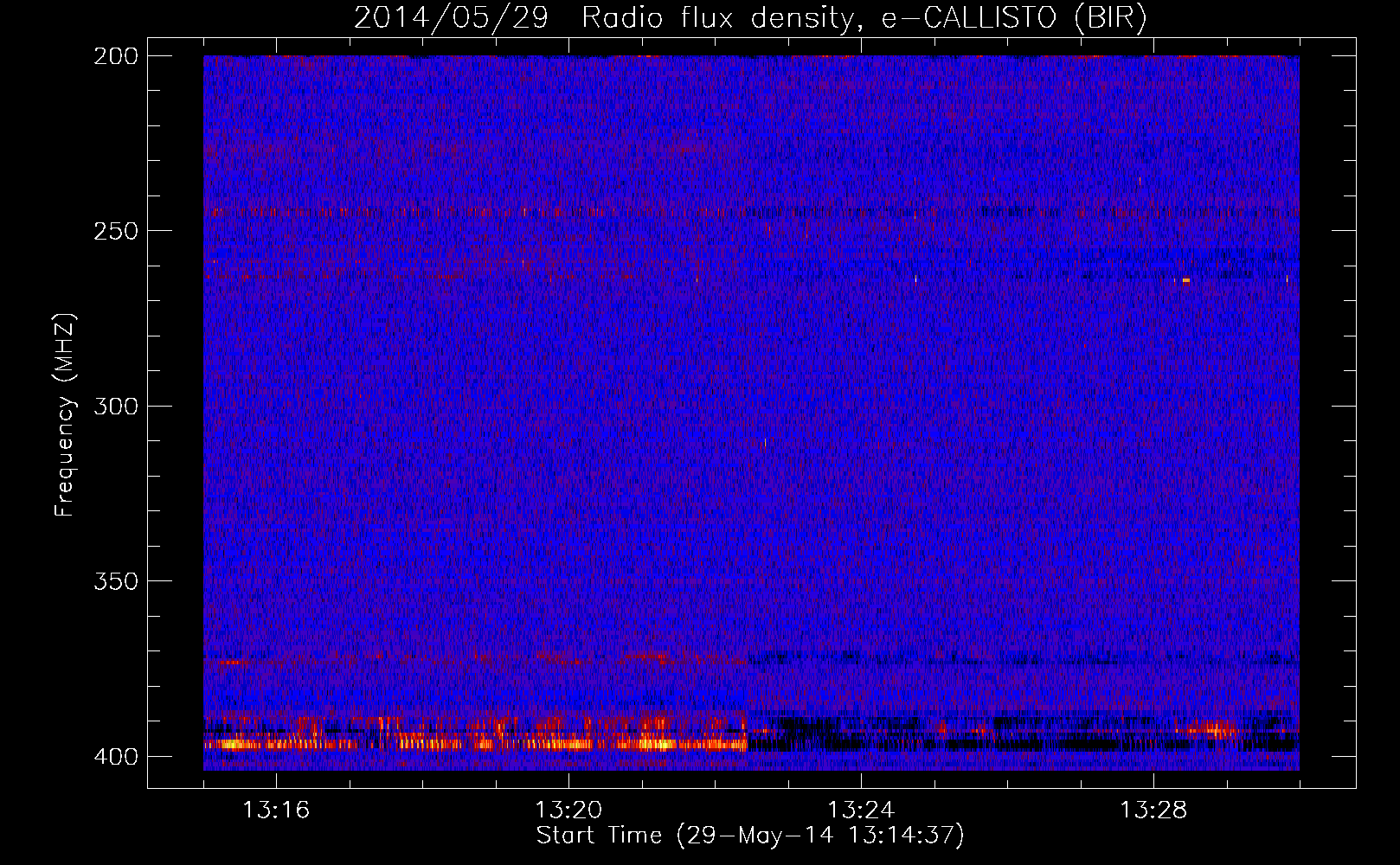Click the 400 frequency tick label
This screenshot has height=865, width=1400.
[x=116, y=756]
